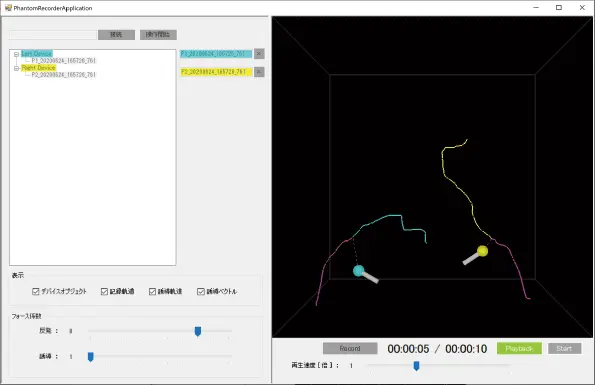Click the Start button
The height and width of the screenshot is (385, 595).
pos(564,348)
